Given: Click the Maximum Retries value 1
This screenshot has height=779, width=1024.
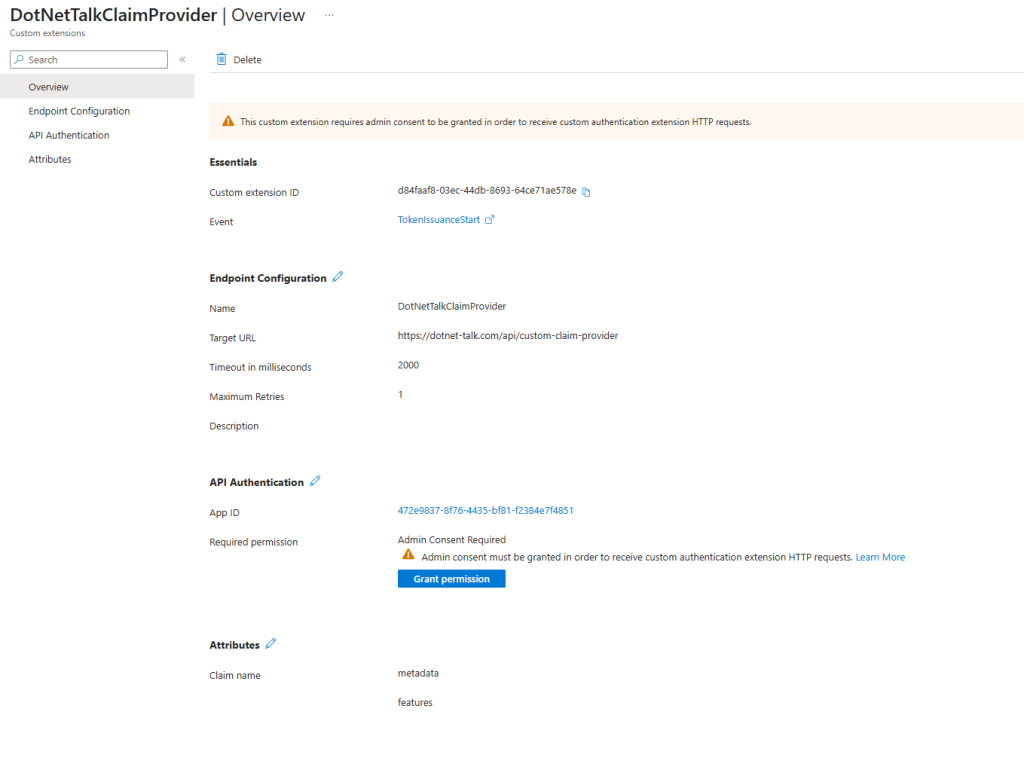Looking at the screenshot, I should (400, 394).
